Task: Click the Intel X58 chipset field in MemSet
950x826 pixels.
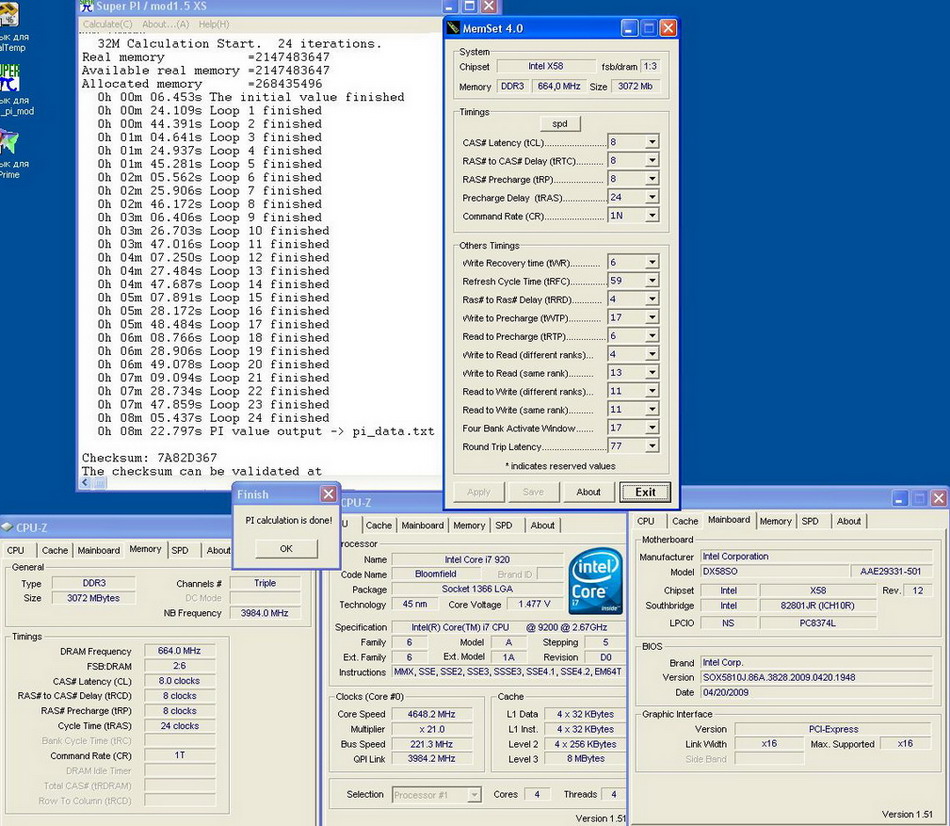Action: point(546,66)
